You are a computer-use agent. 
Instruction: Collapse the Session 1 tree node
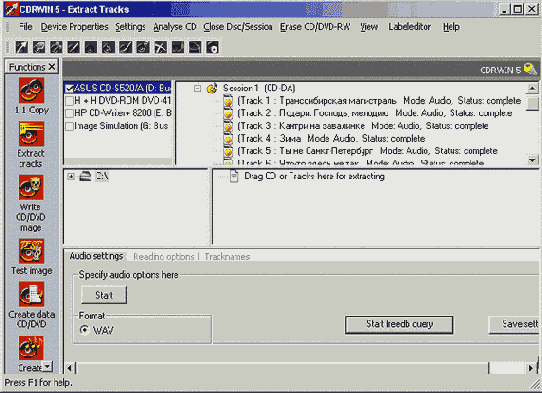(x=197, y=88)
